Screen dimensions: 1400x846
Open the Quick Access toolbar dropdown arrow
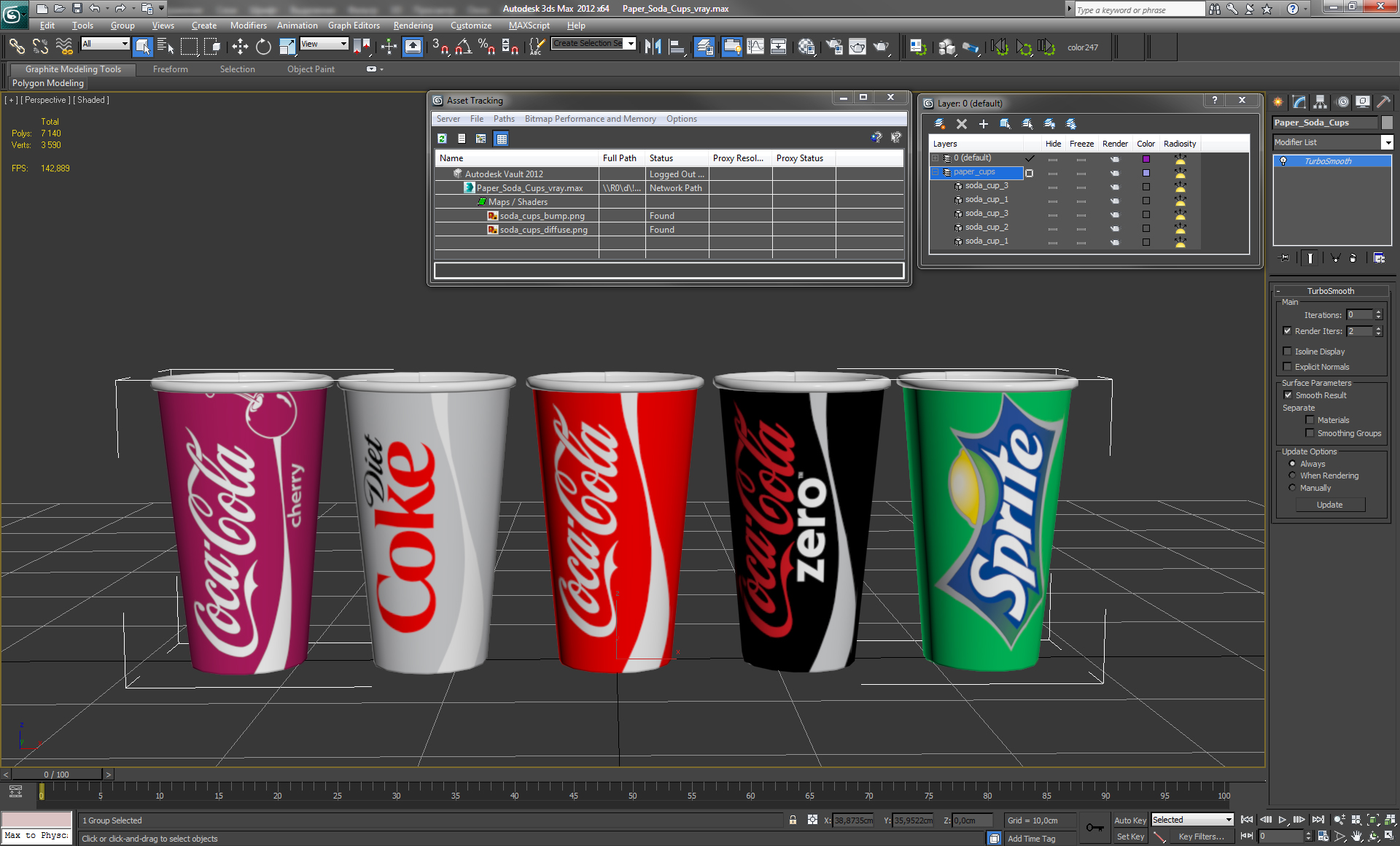pos(162,9)
